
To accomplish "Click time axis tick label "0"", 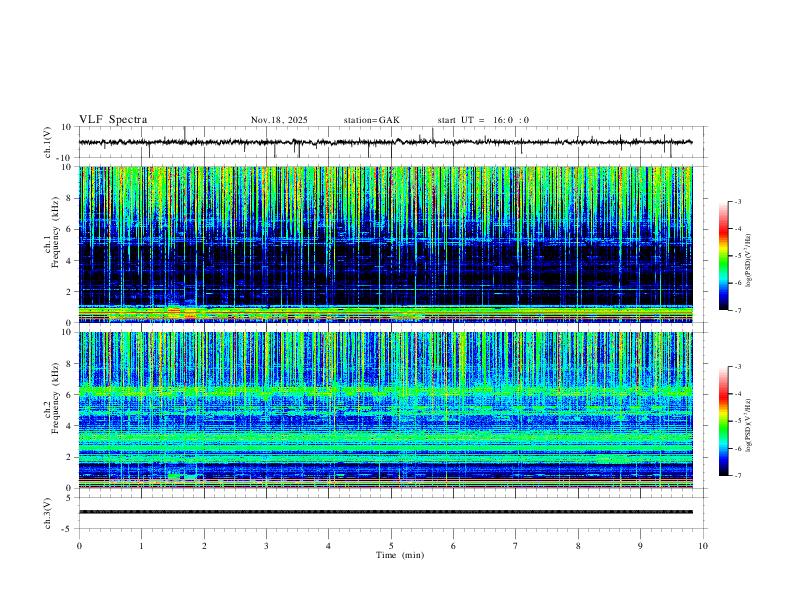I will tap(79, 546).
